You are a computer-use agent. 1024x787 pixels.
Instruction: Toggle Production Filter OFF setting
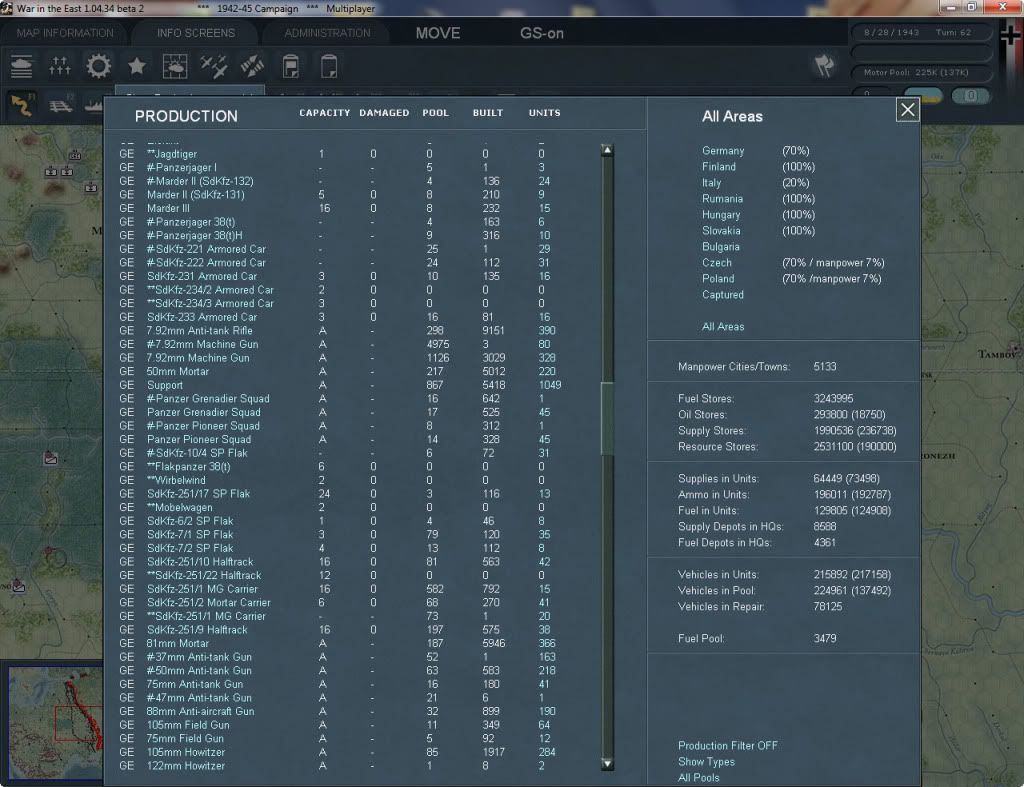pyautogui.click(x=728, y=746)
